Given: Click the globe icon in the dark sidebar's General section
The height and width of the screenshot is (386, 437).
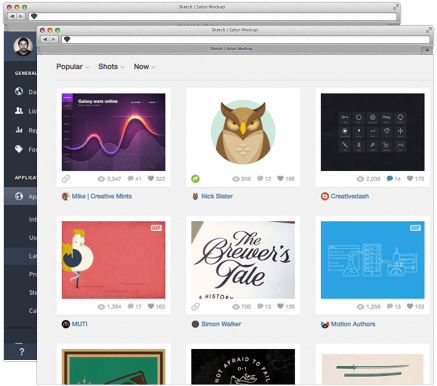Looking at the screenshot, I should point(19,91).
